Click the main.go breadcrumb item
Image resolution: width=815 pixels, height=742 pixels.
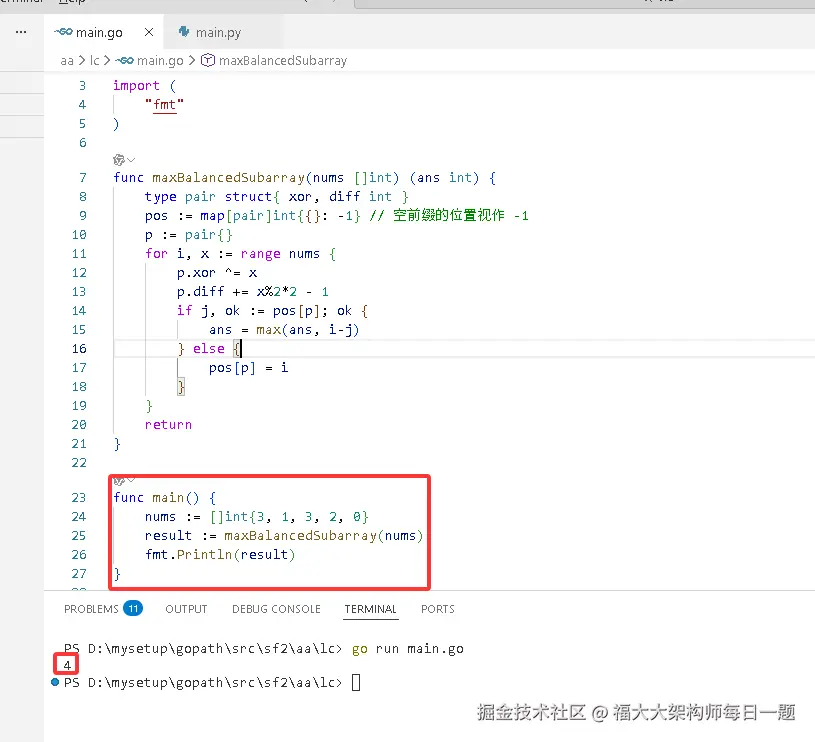[160, 61]
